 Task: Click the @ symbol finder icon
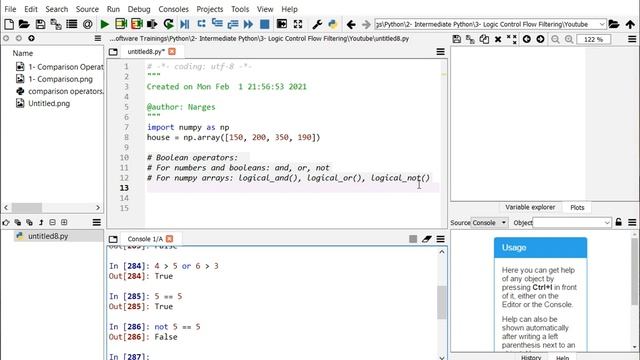[87, 24]
